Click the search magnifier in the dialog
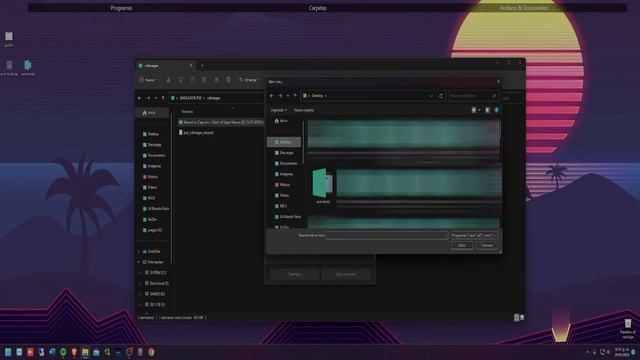 tap(494, 96)
